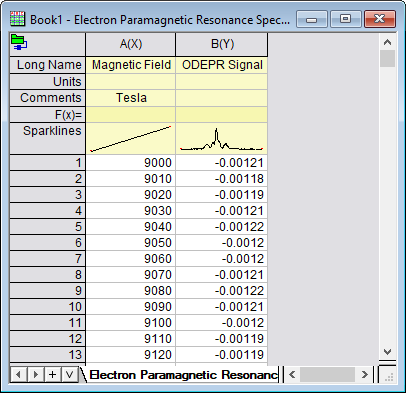
Task: Click vertical scrollbar down arrow
Action: tap(387, 352)
